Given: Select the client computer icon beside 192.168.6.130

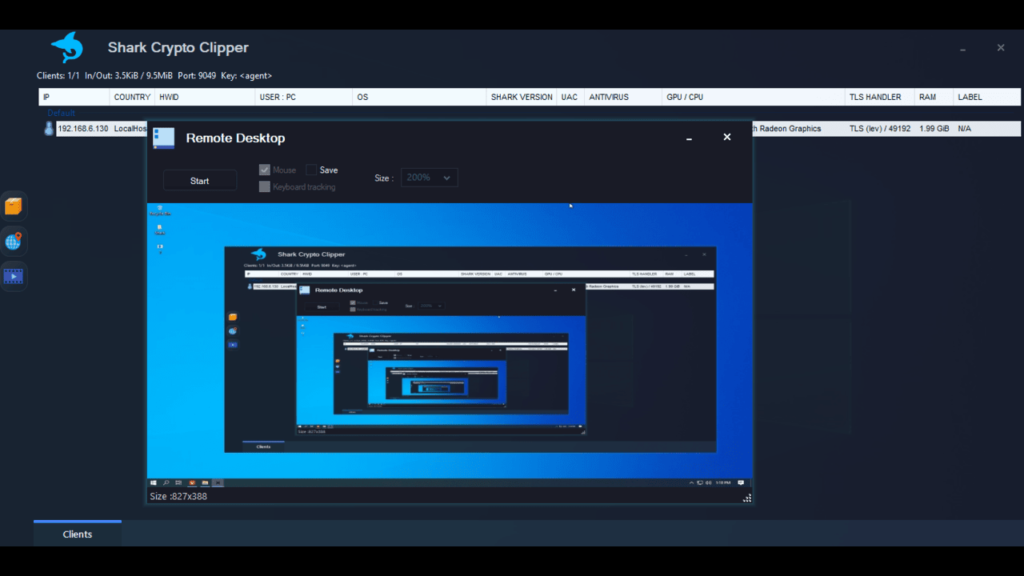Looking at the screenshot, I should [x=49, y=128].
